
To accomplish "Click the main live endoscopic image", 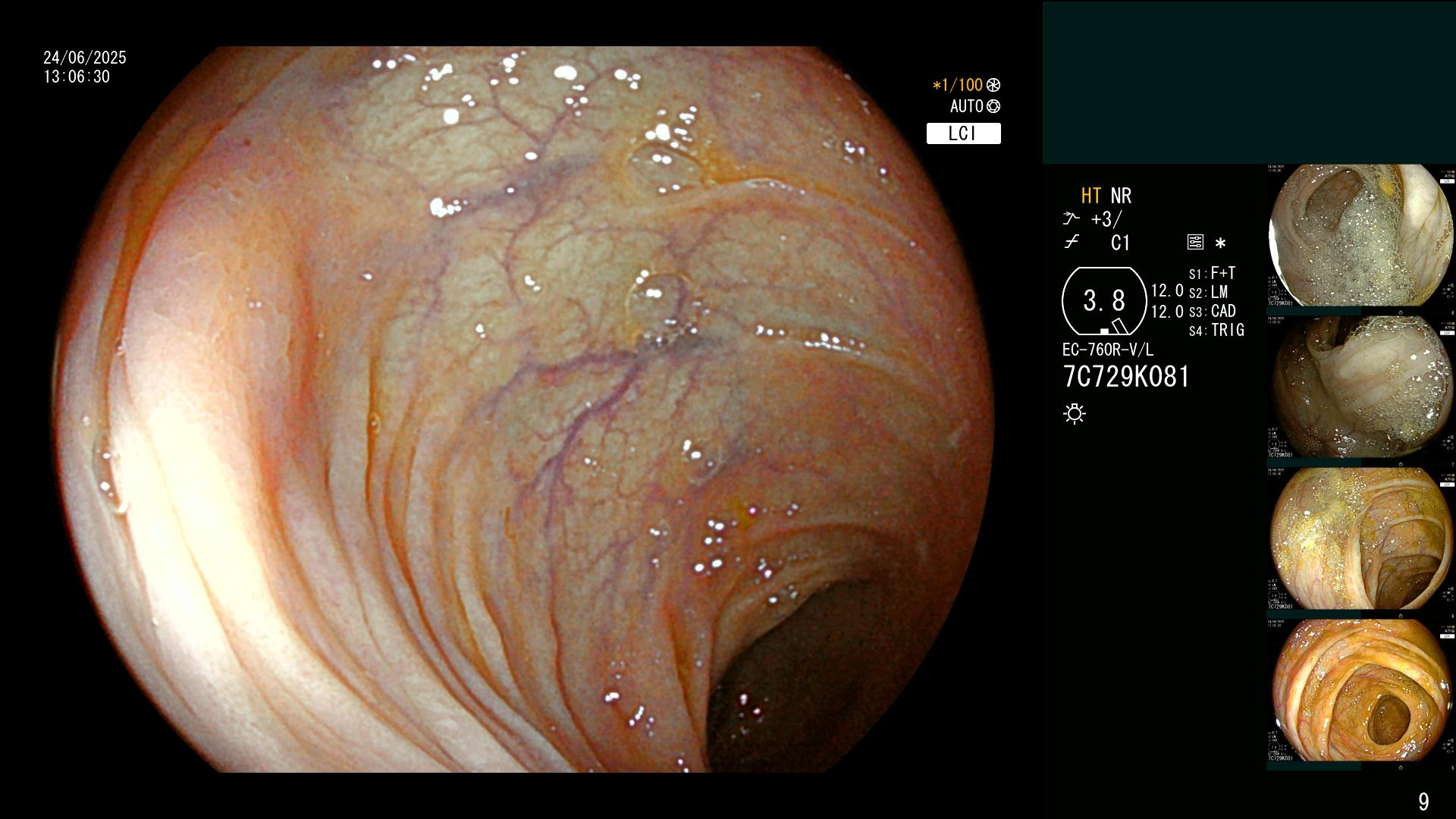I will [x=525, y=409].
